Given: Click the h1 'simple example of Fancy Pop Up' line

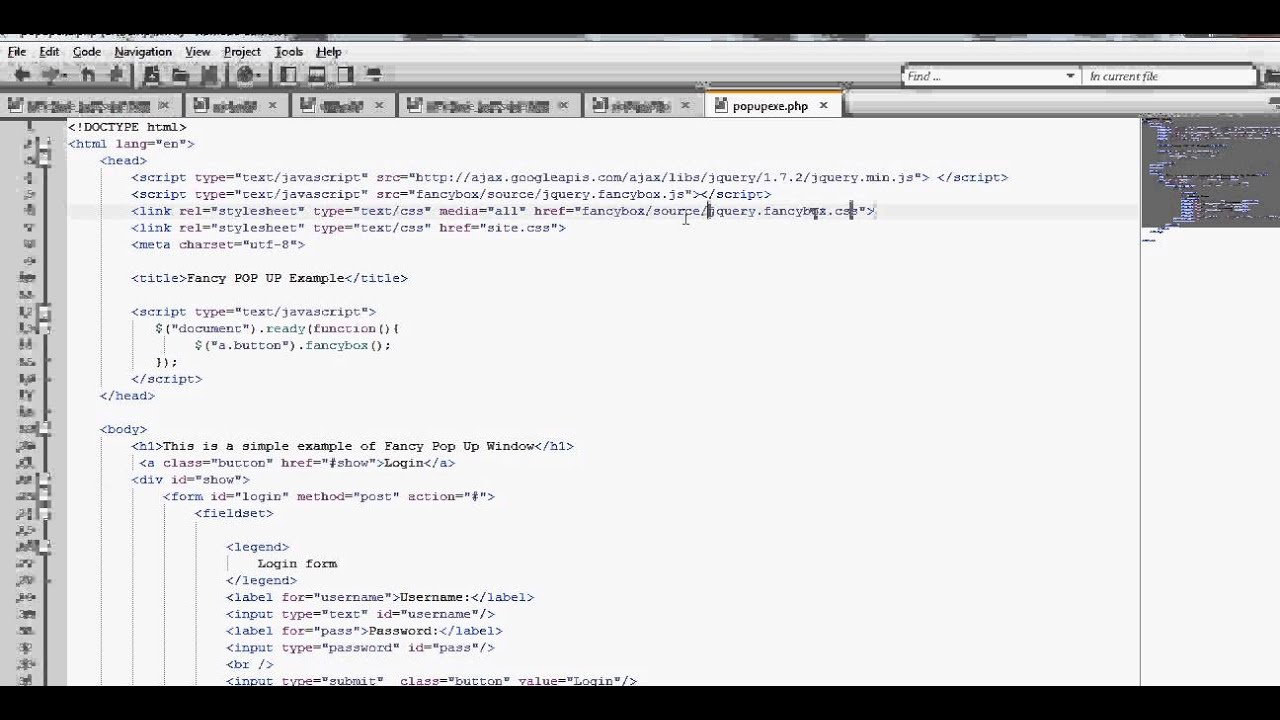Looking at the screenshot, I should (352, 446).
